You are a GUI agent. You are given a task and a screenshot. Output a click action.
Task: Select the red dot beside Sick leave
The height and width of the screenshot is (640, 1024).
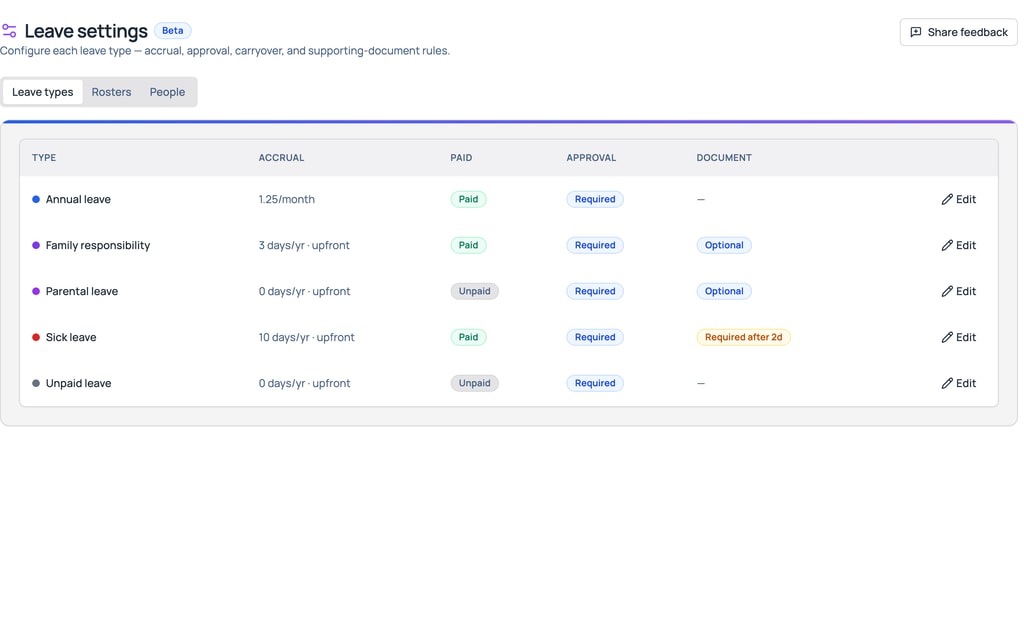(36, 338)
